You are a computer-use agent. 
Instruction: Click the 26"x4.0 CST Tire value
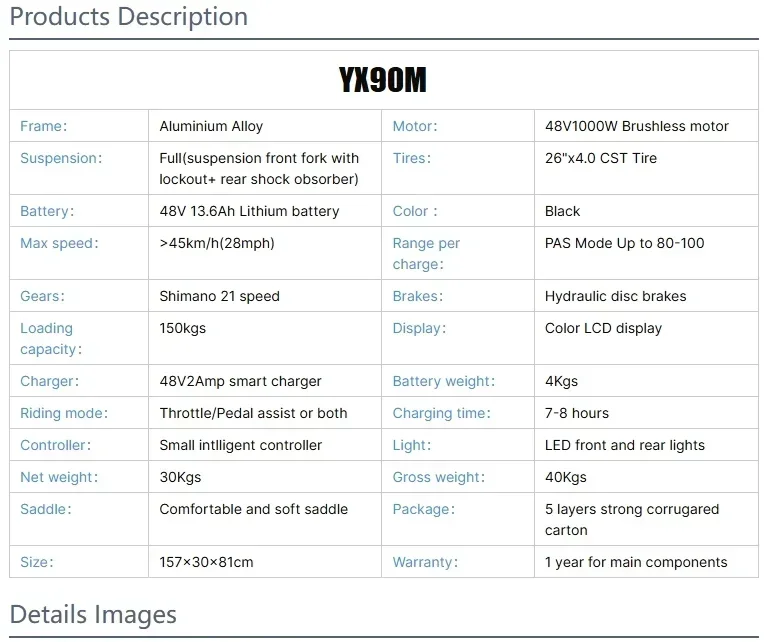pyautogui.click(x=600, y=158)
